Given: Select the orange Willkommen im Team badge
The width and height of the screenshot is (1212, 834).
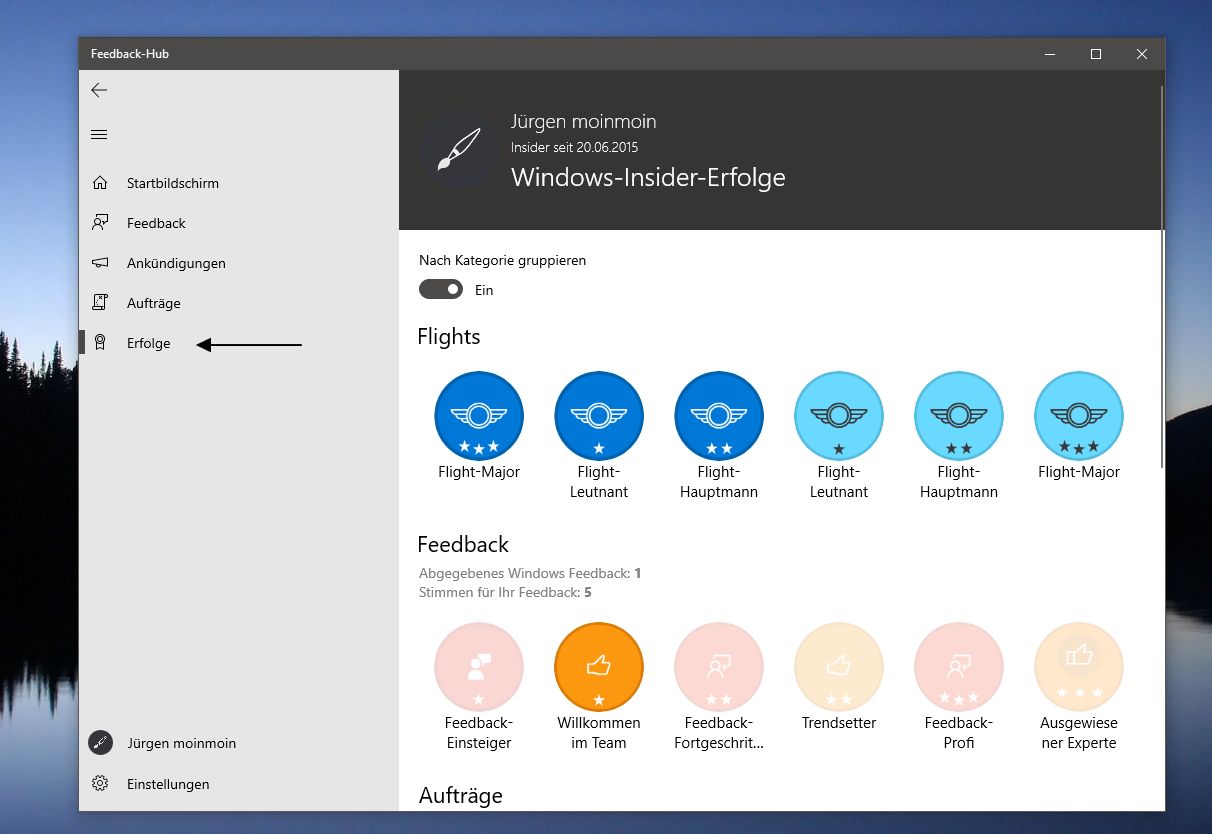Looking at the screenshot, I should point(599,667).
